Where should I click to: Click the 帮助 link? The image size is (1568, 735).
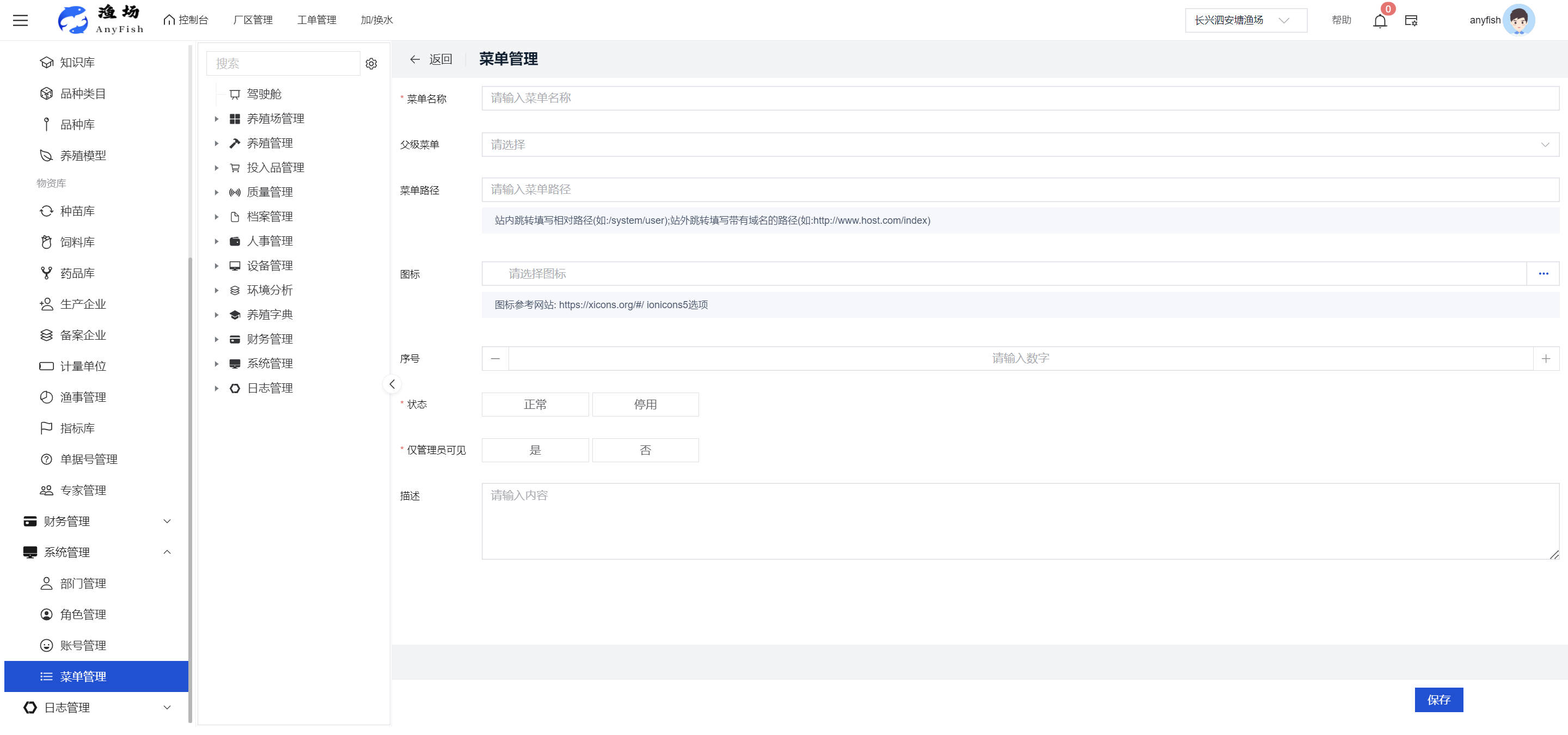1341,20
